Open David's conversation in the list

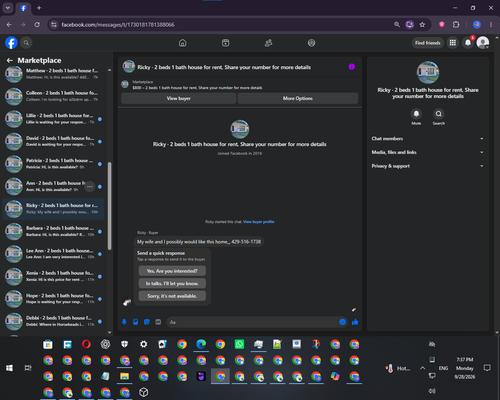pyautogui.click(x=53, y=141)
